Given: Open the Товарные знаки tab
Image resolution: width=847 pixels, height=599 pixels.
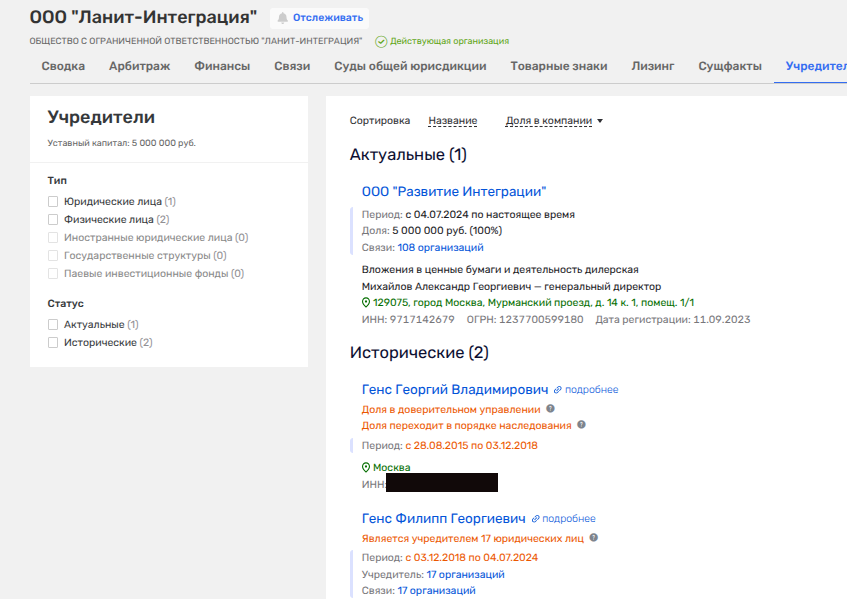Looking at the screenshot, I should click(x=558, y=66).
